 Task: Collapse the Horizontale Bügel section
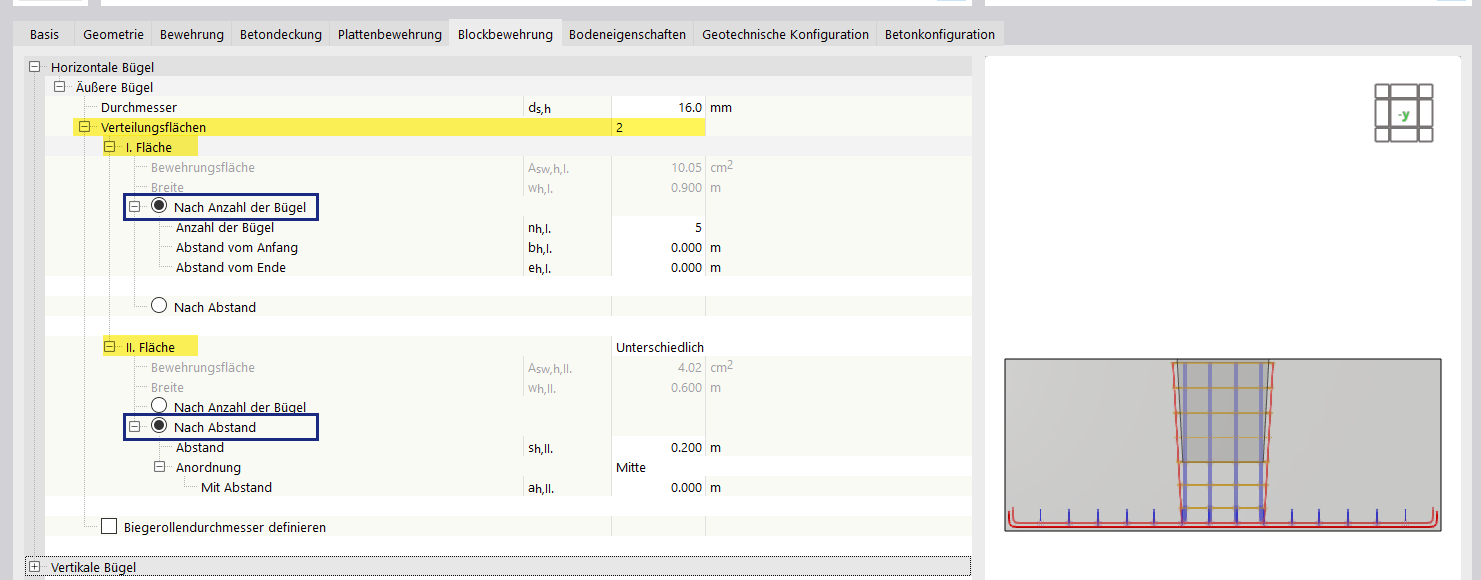point(34,67)
